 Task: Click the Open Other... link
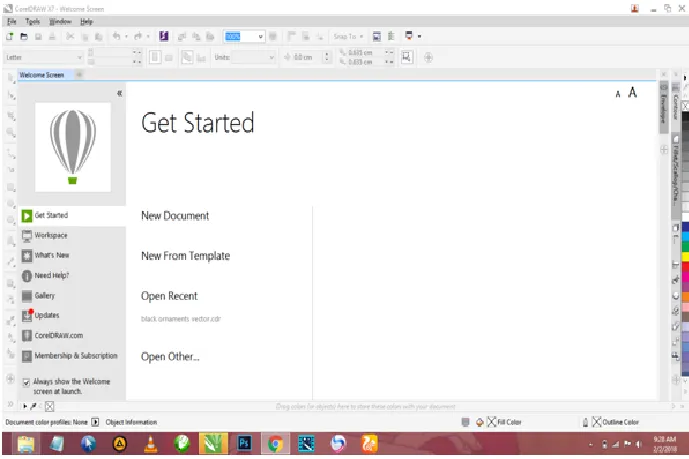point(170,356)
